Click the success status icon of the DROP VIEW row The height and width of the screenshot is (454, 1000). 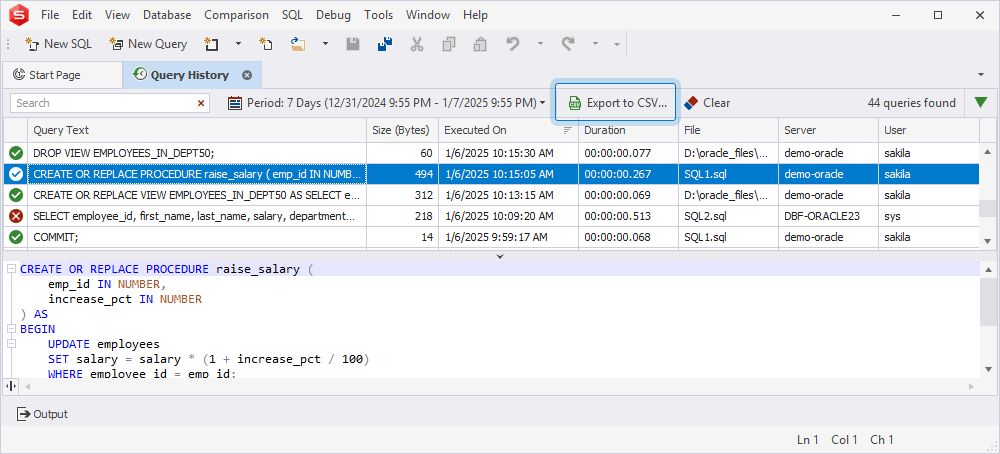(x=16, y=153)
